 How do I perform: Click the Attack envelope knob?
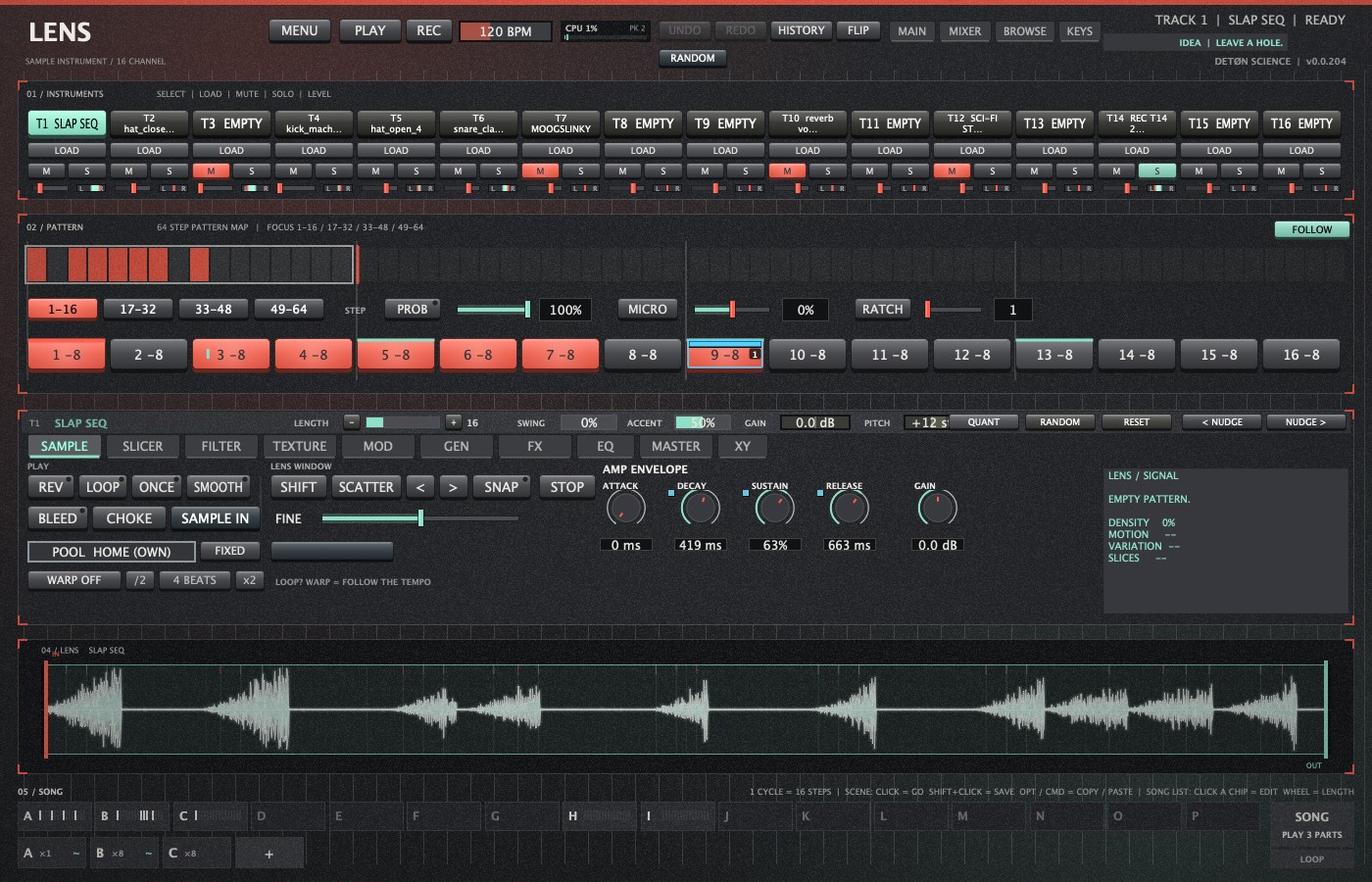pos(625,508)
